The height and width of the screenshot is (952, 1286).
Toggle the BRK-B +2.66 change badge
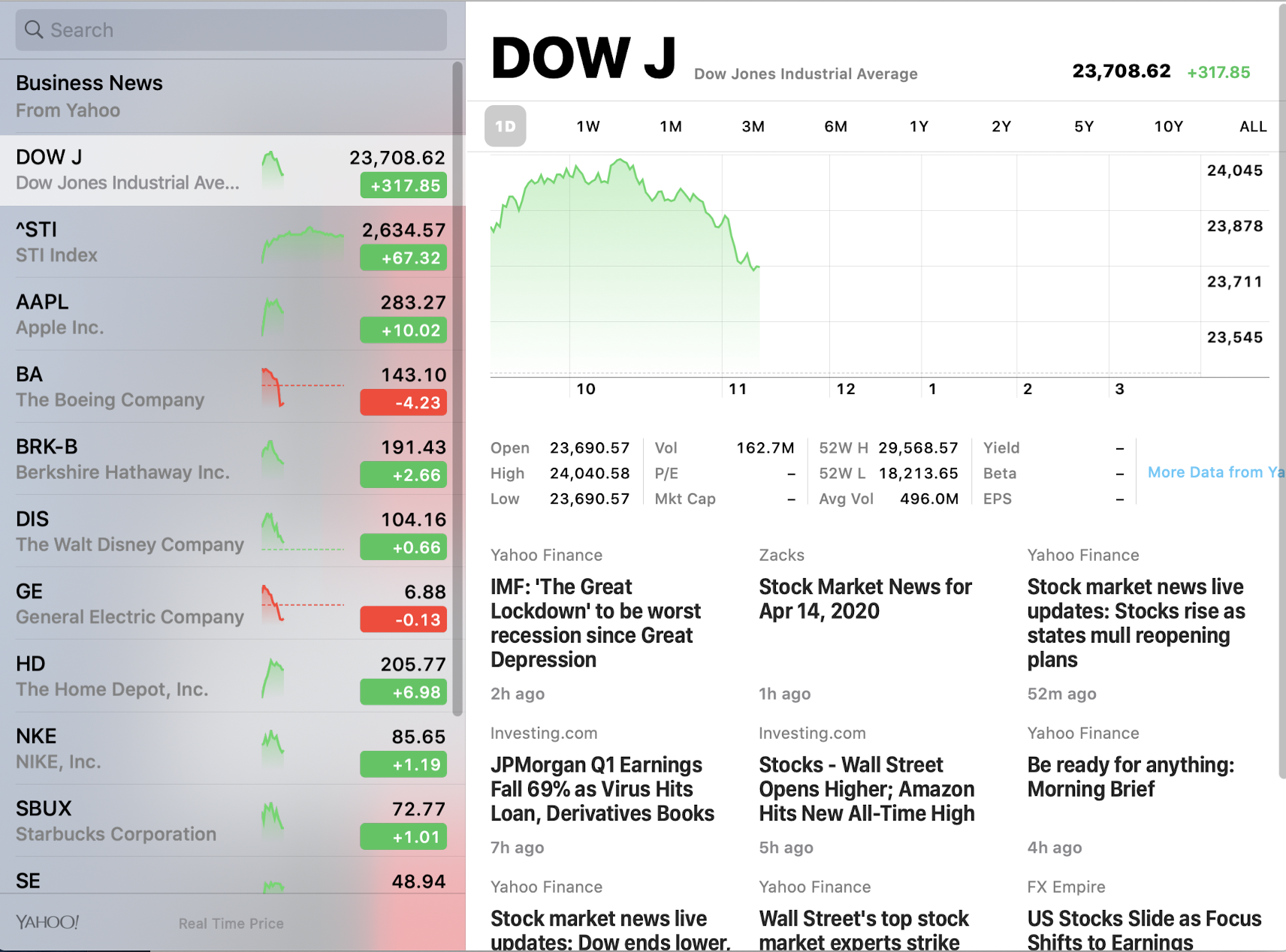click(x=403, y=475)
